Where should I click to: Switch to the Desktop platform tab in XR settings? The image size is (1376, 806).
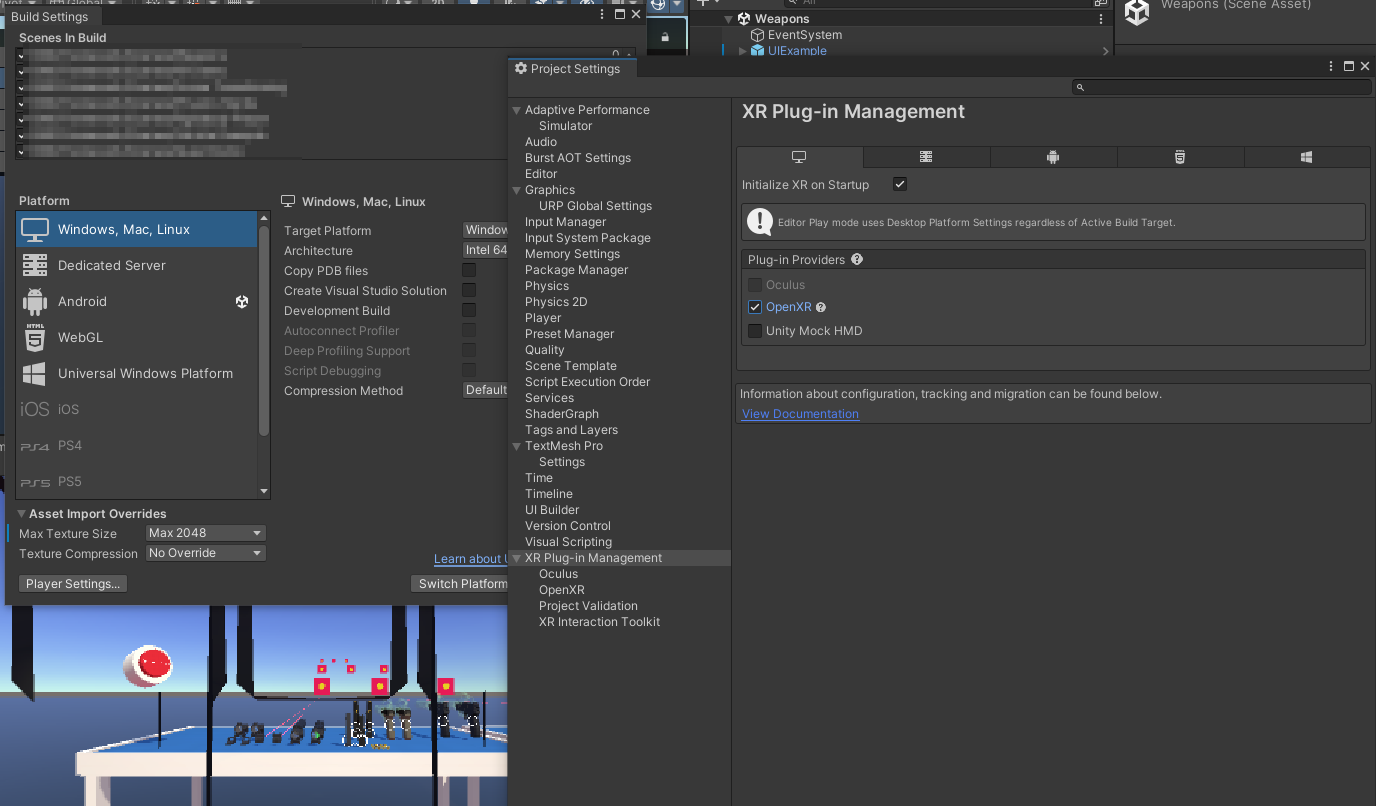tap(800, 157)
